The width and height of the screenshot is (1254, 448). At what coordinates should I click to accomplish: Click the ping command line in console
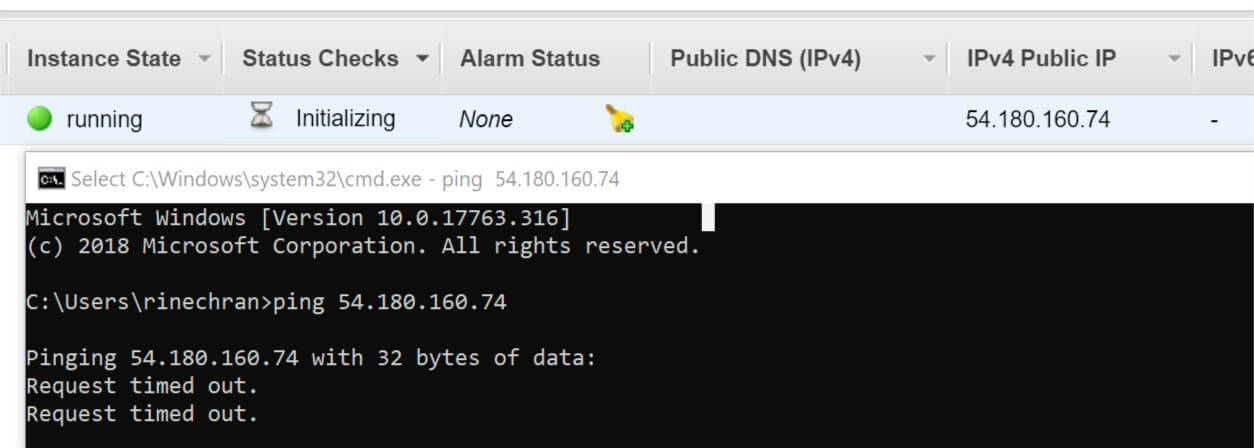tap(266, 301)
